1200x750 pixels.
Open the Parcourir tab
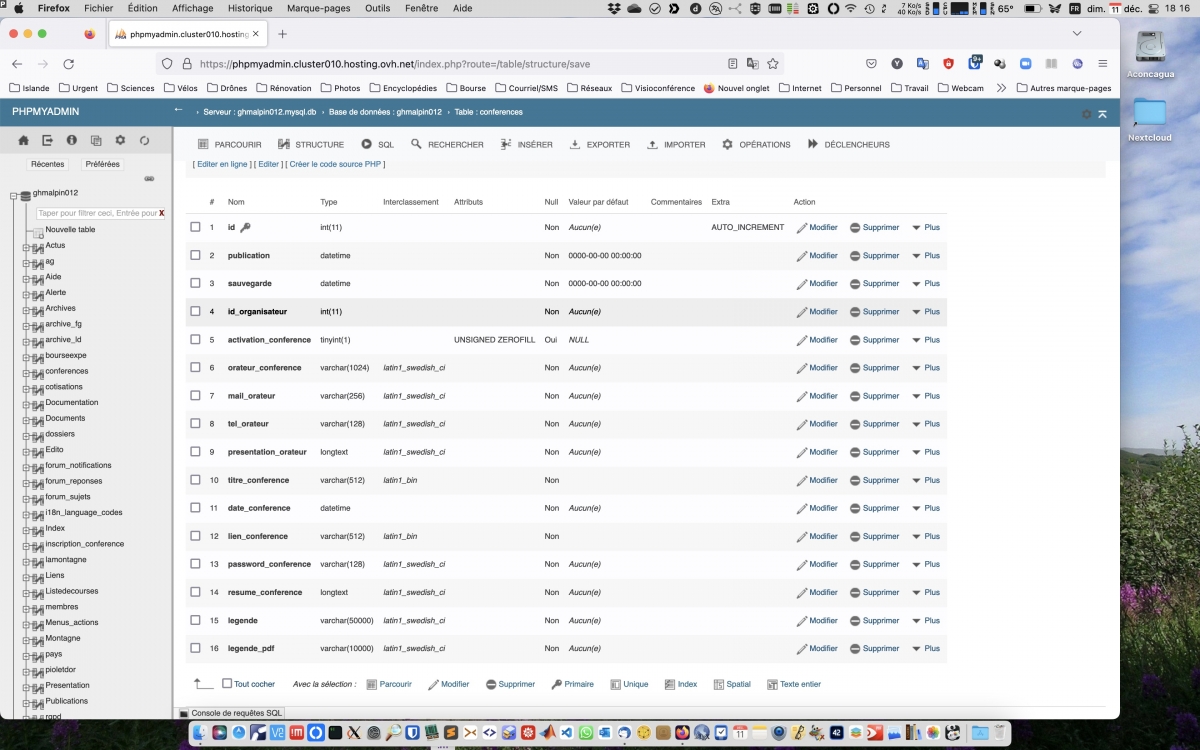click(229, 145)
